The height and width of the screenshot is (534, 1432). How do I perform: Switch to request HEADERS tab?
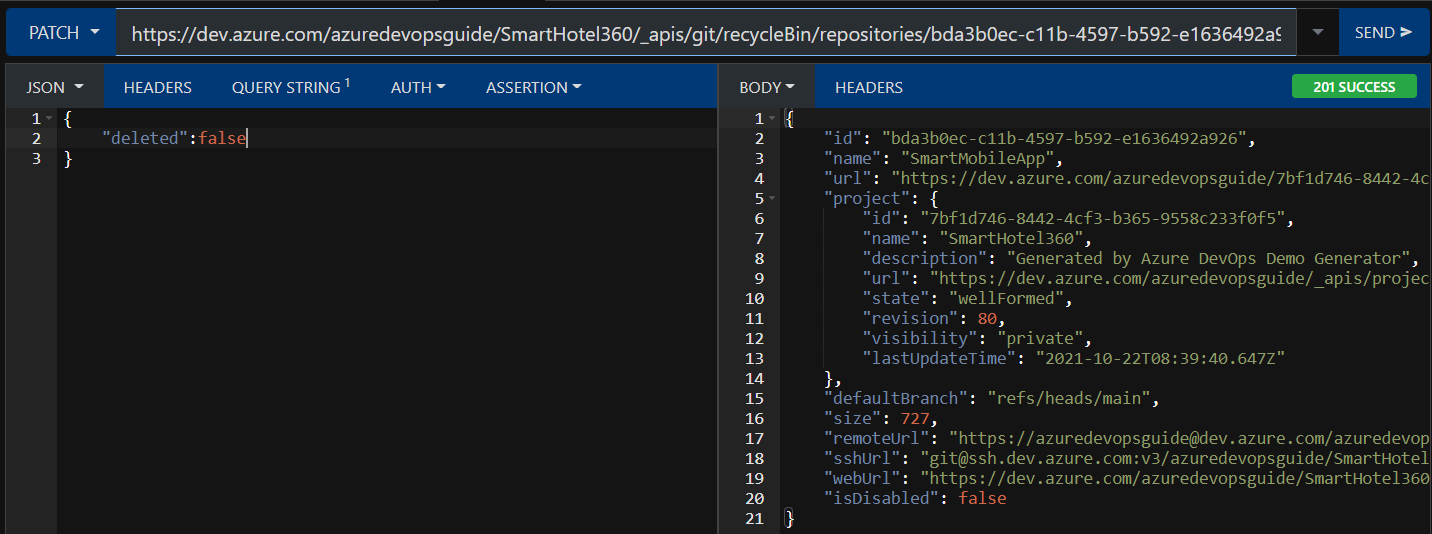tap(157, 87)
